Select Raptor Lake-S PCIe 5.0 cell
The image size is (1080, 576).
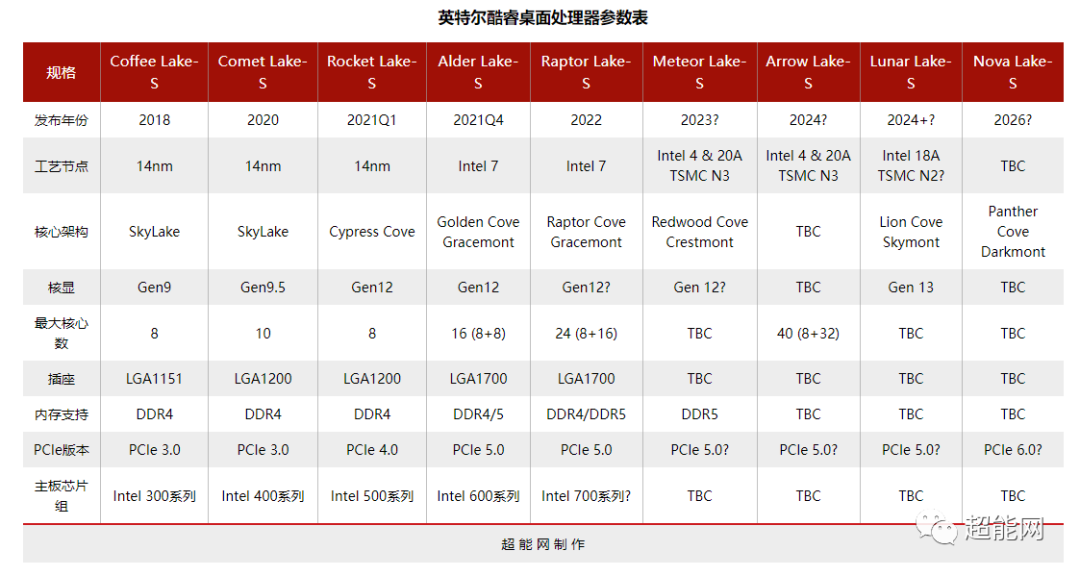pyautogui.click(x=586, y=450)
